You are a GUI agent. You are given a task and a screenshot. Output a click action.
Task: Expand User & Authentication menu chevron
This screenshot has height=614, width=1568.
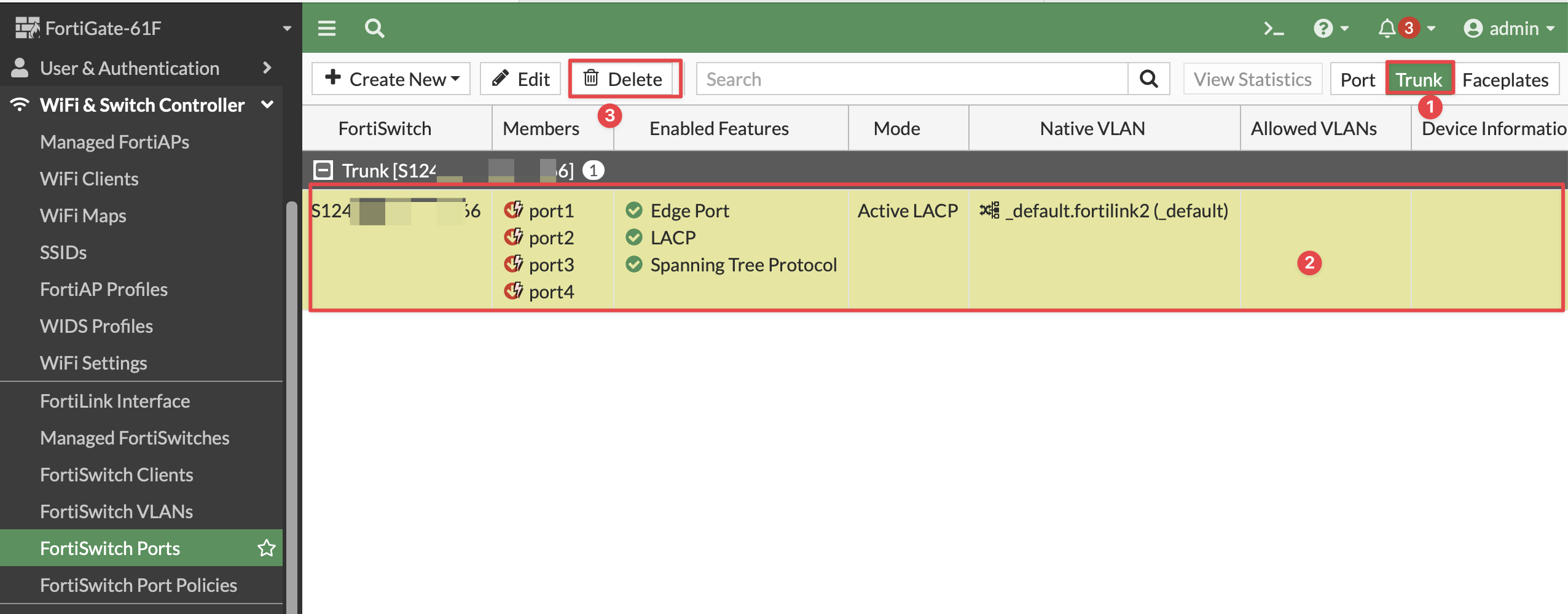click(x=267, y=68)
